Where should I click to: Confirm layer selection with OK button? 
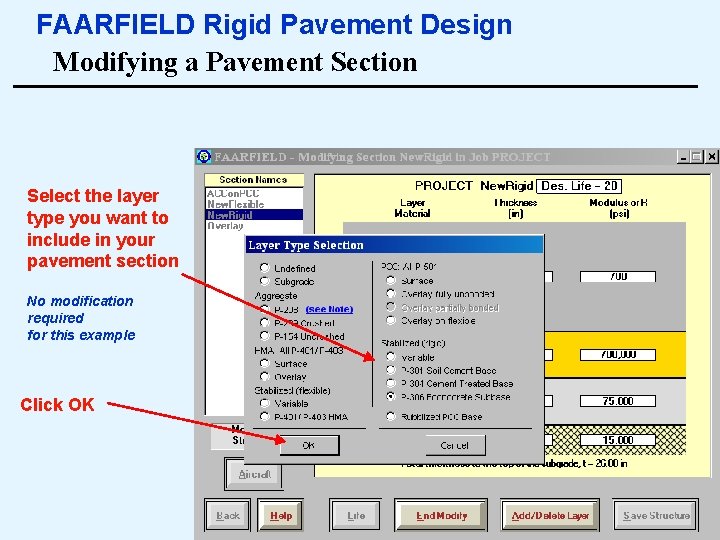[309, 445]
